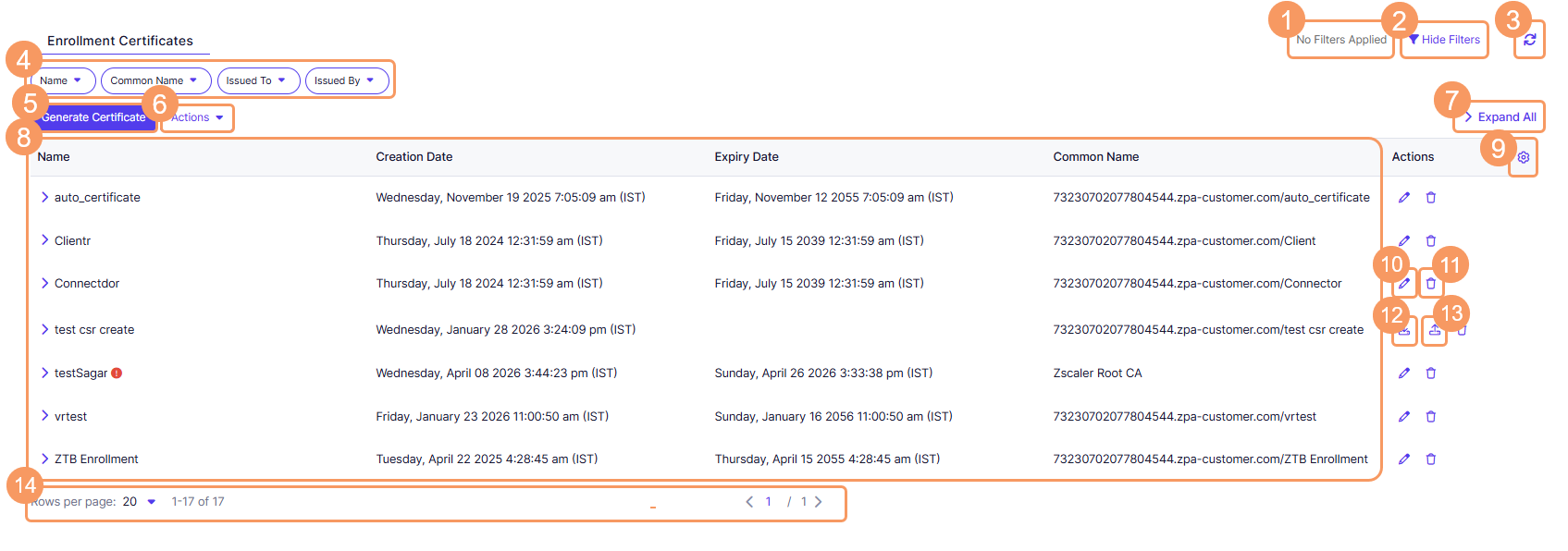Screen dimensions: 1568x551
Task: Click the red warning icon beside testSagar
Action: coord(117,373)
